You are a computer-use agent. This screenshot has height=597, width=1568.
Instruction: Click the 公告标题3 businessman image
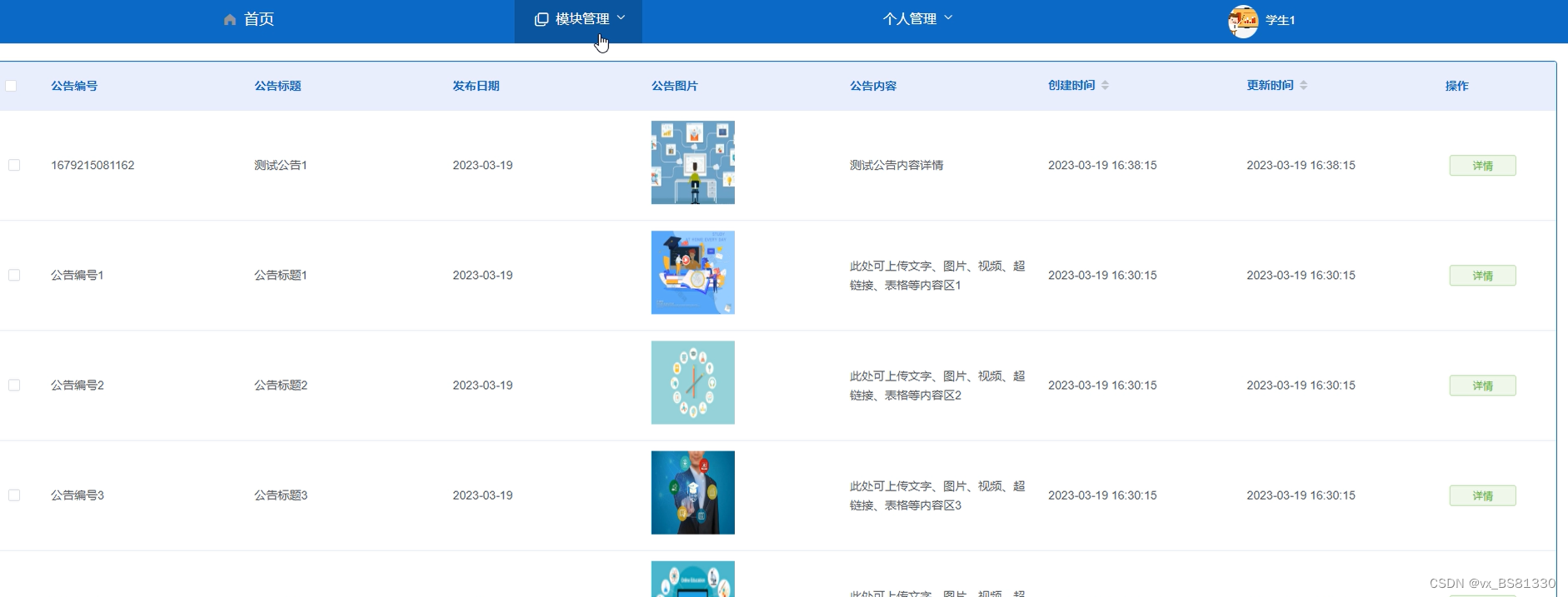click(693, 492)
